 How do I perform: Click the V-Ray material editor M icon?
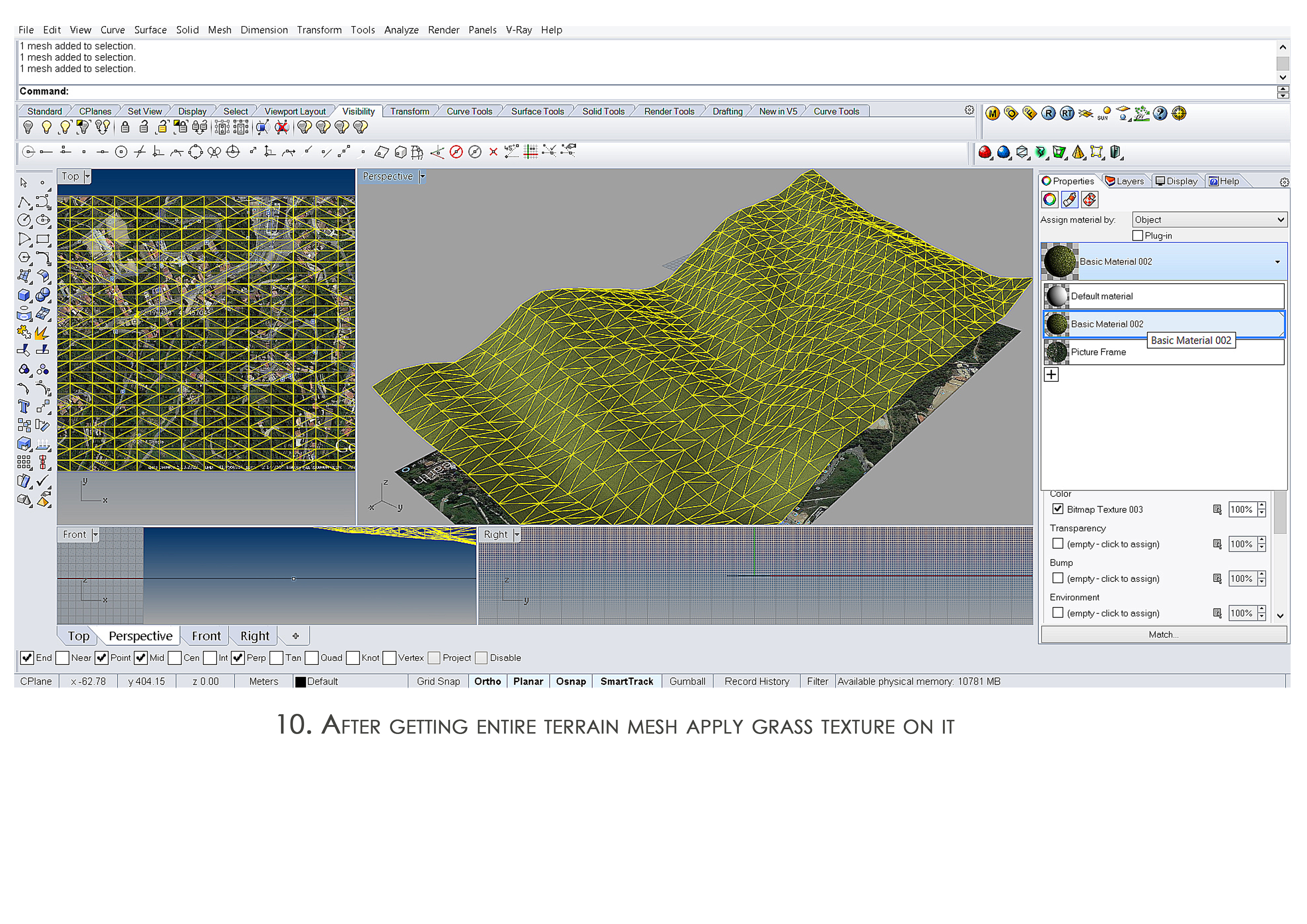coord(992,113)
